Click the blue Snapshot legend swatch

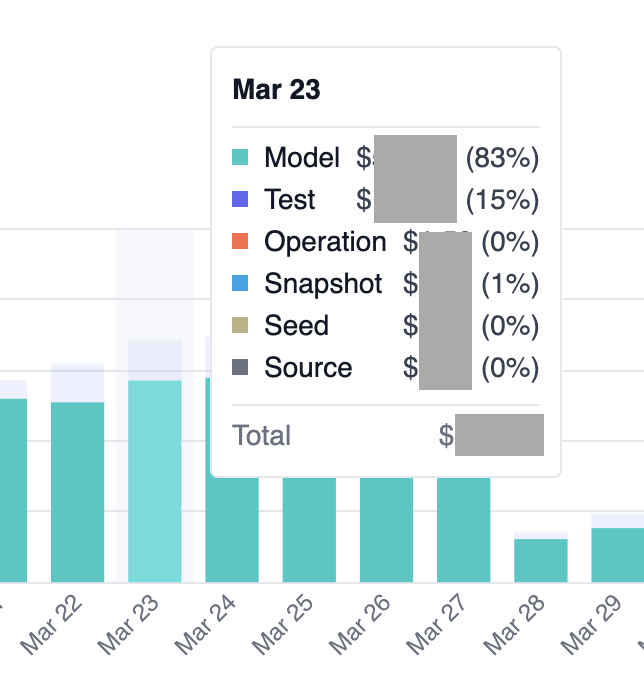pyautogui.click(x=240, y=284)
